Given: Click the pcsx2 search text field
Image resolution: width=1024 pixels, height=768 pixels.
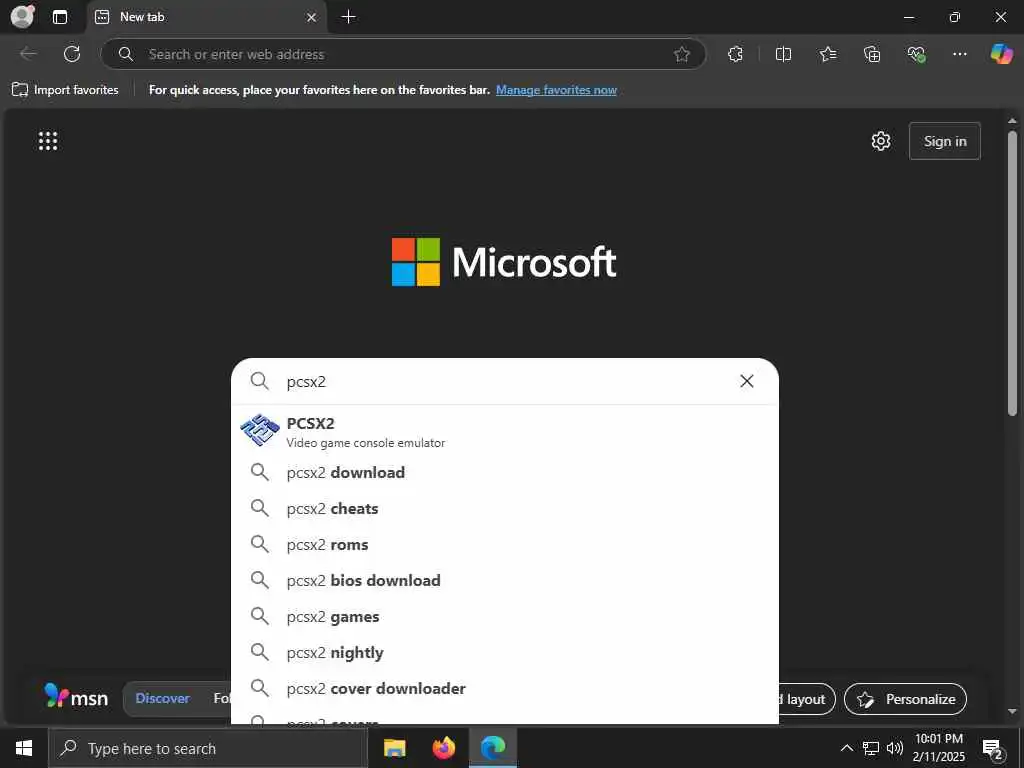Looking at the screenshot, I should click(506, 381).
